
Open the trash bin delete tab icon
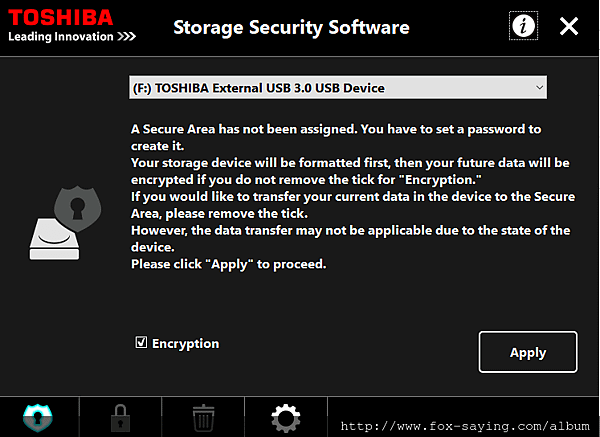203,418
